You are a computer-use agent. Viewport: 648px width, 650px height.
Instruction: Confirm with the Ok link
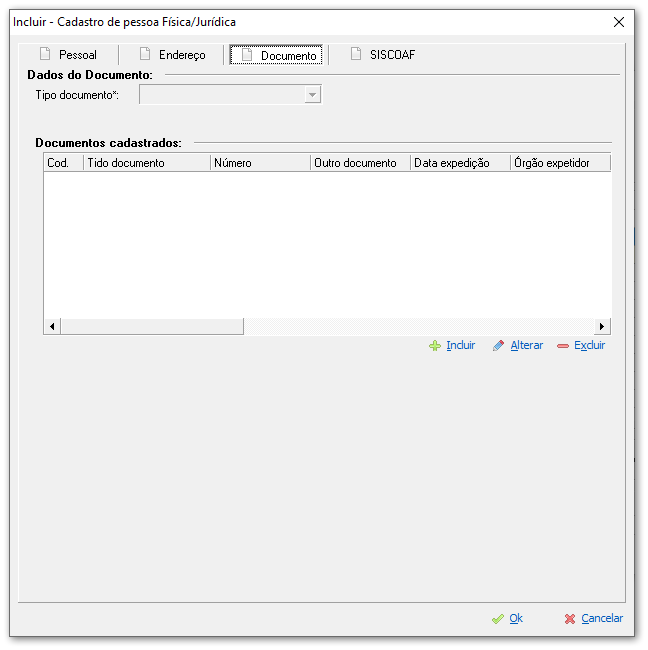(x=516, y=618)
